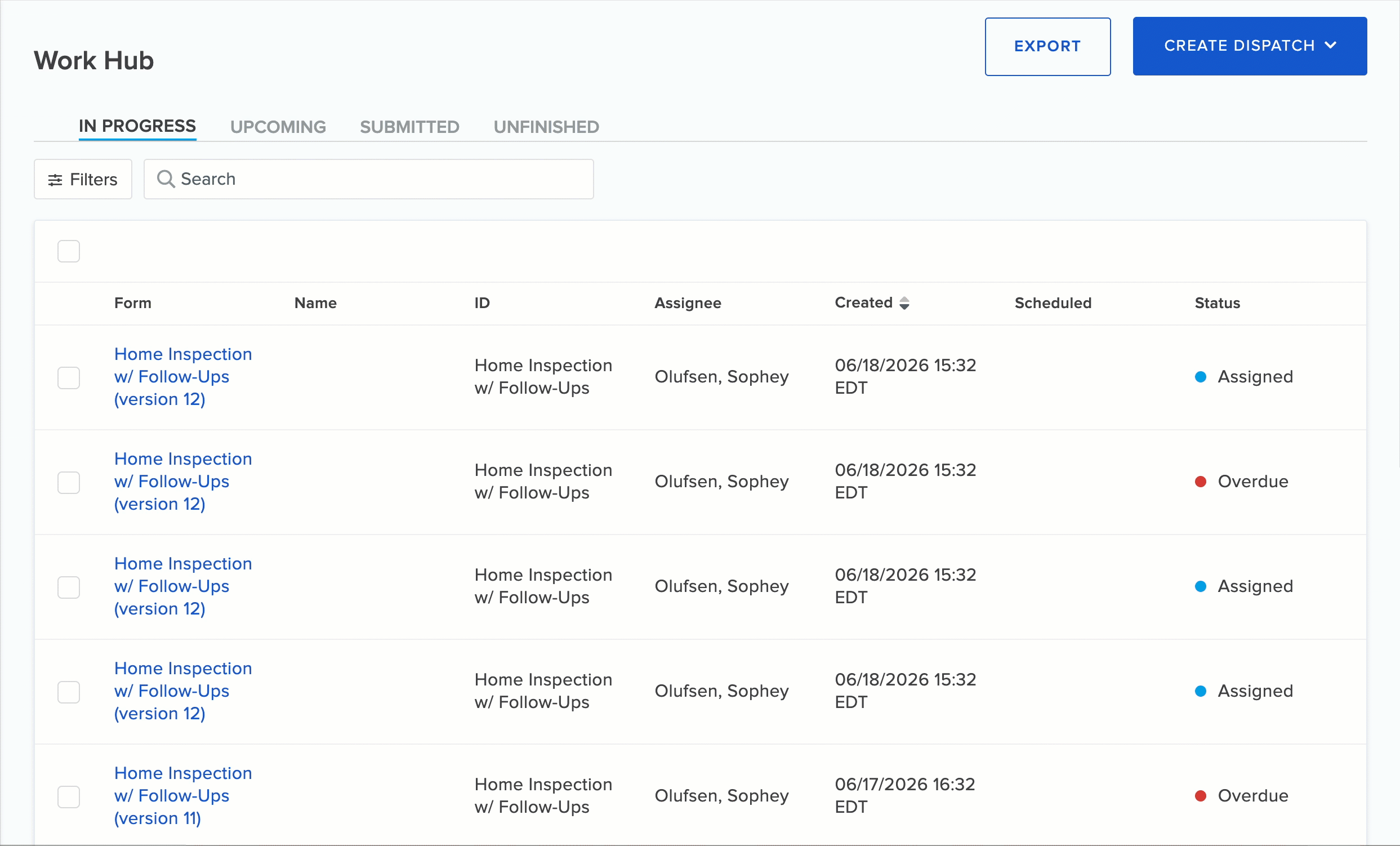
Task: Click the Export button
Action: [1047, 46]
